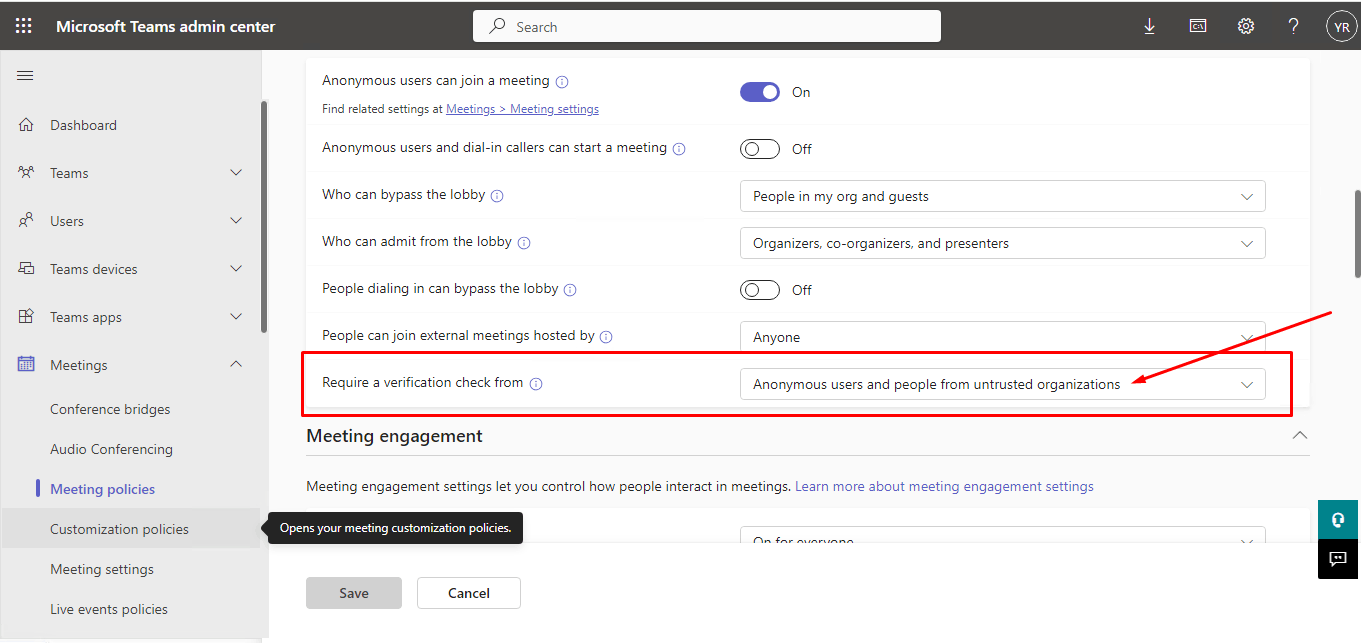Go to Dashboard
Image resolution: width=1361 pixels, height=643 pixels.
[83, 125]
